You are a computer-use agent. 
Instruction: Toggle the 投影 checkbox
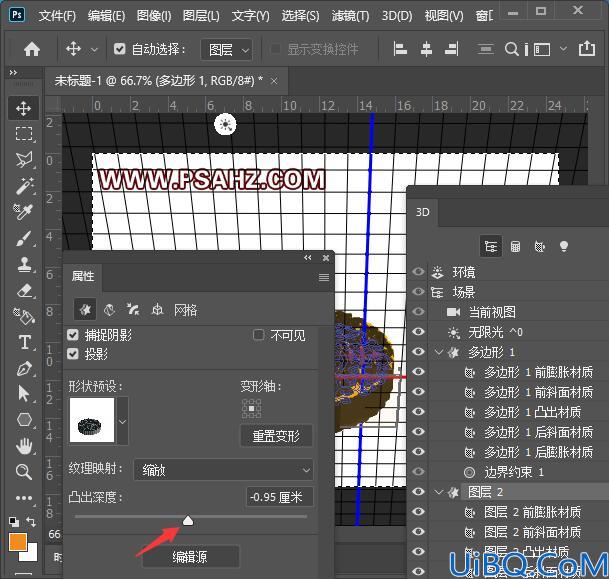coord(73,354)
